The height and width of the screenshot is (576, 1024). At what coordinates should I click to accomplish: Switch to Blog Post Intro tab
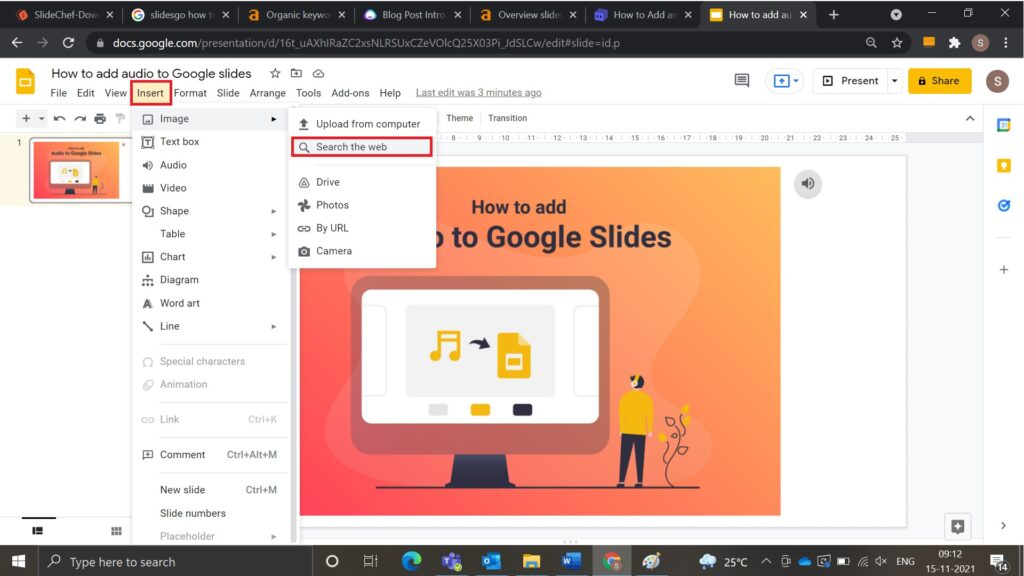[x=412, y=14]
